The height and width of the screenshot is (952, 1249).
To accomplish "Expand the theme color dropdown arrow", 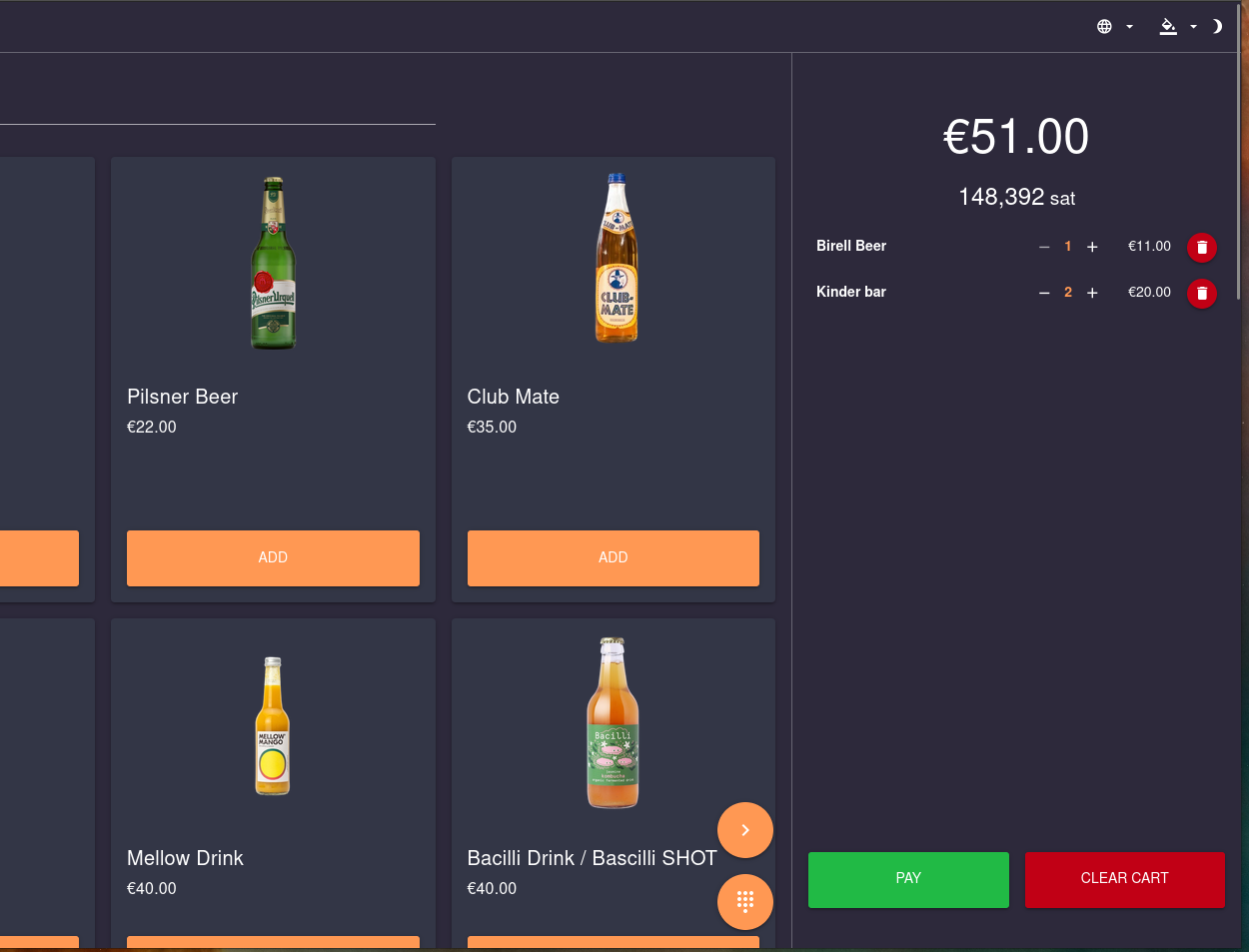I will click(x=1193, y=27).
